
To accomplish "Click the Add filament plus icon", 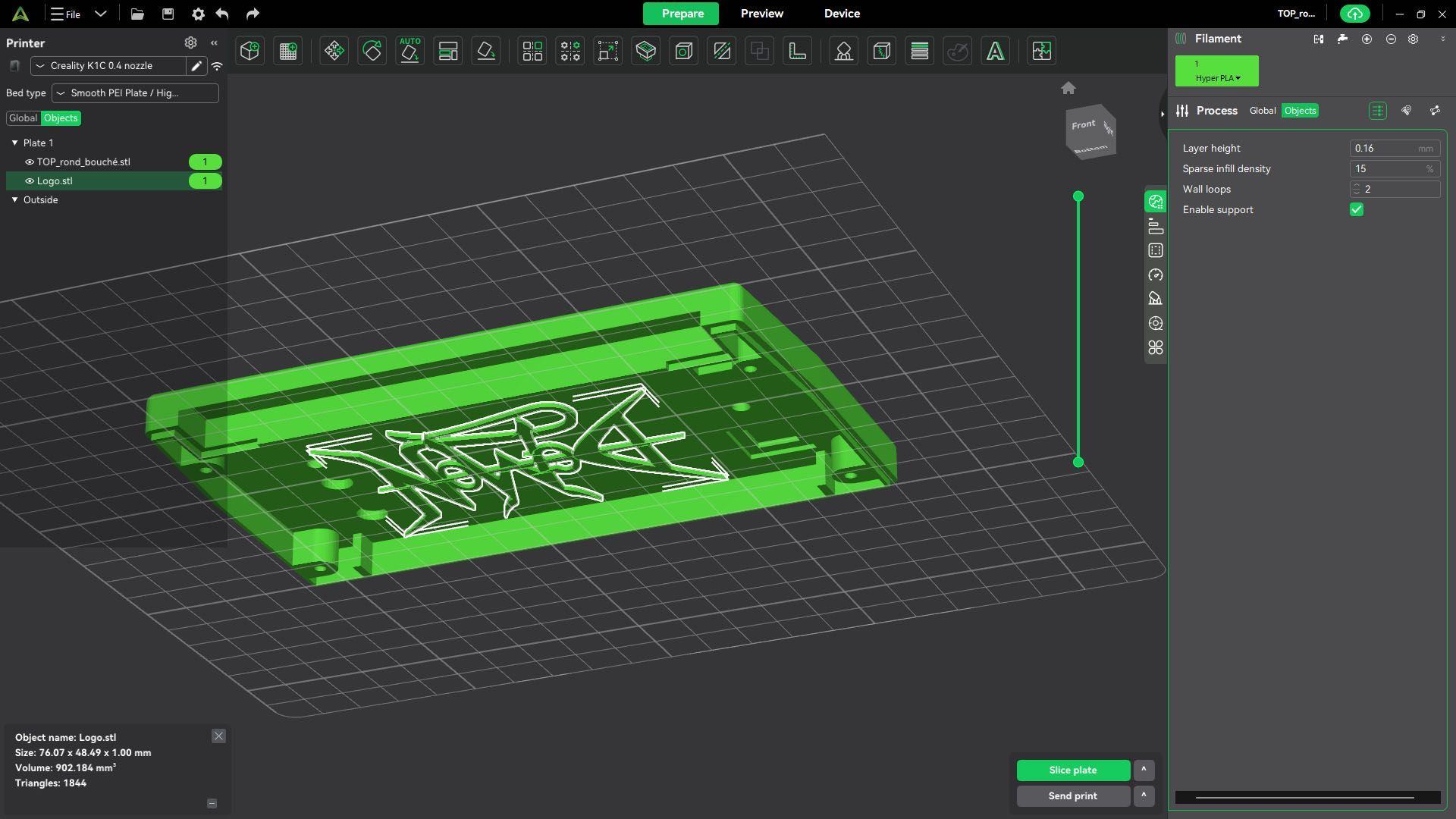I will pos(1367,39).
